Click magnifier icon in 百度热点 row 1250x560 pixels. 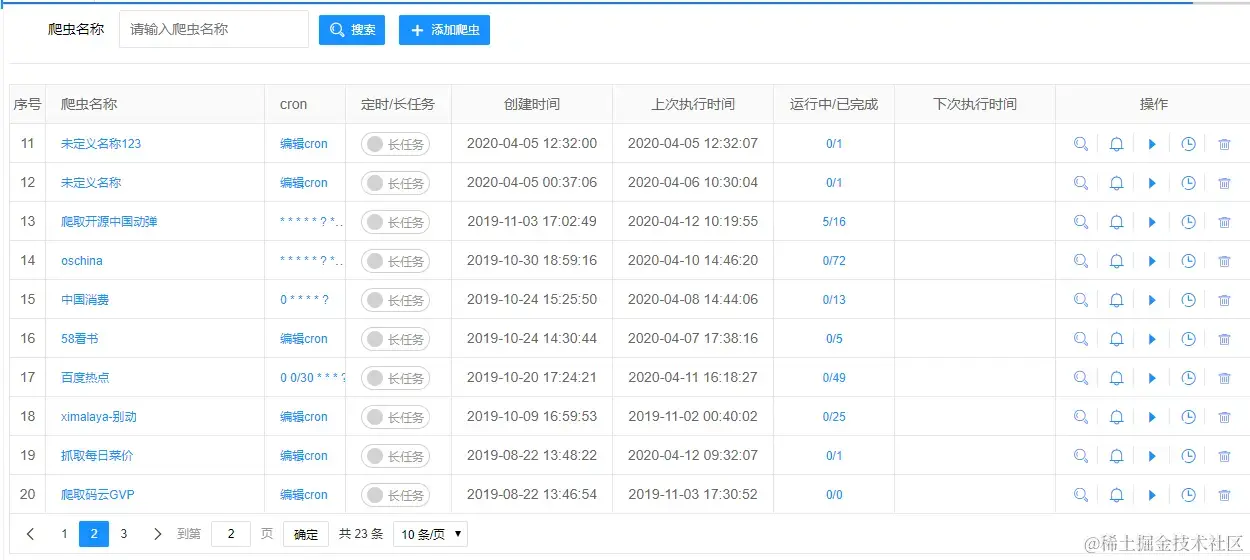tap(1081, 378)
